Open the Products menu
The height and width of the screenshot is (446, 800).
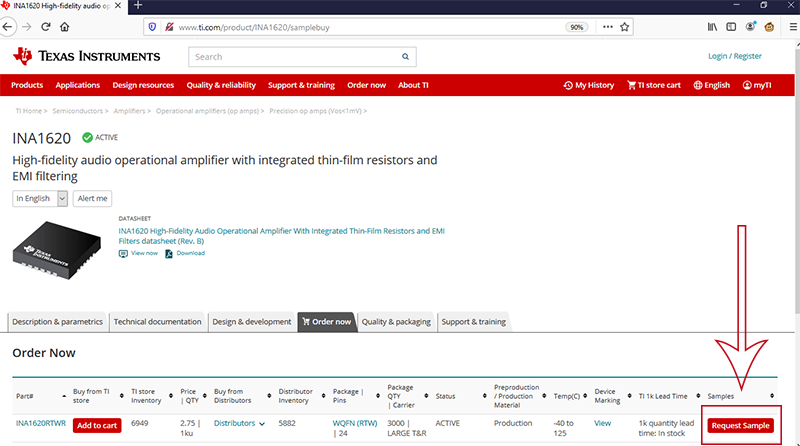(x=27, y=85)
